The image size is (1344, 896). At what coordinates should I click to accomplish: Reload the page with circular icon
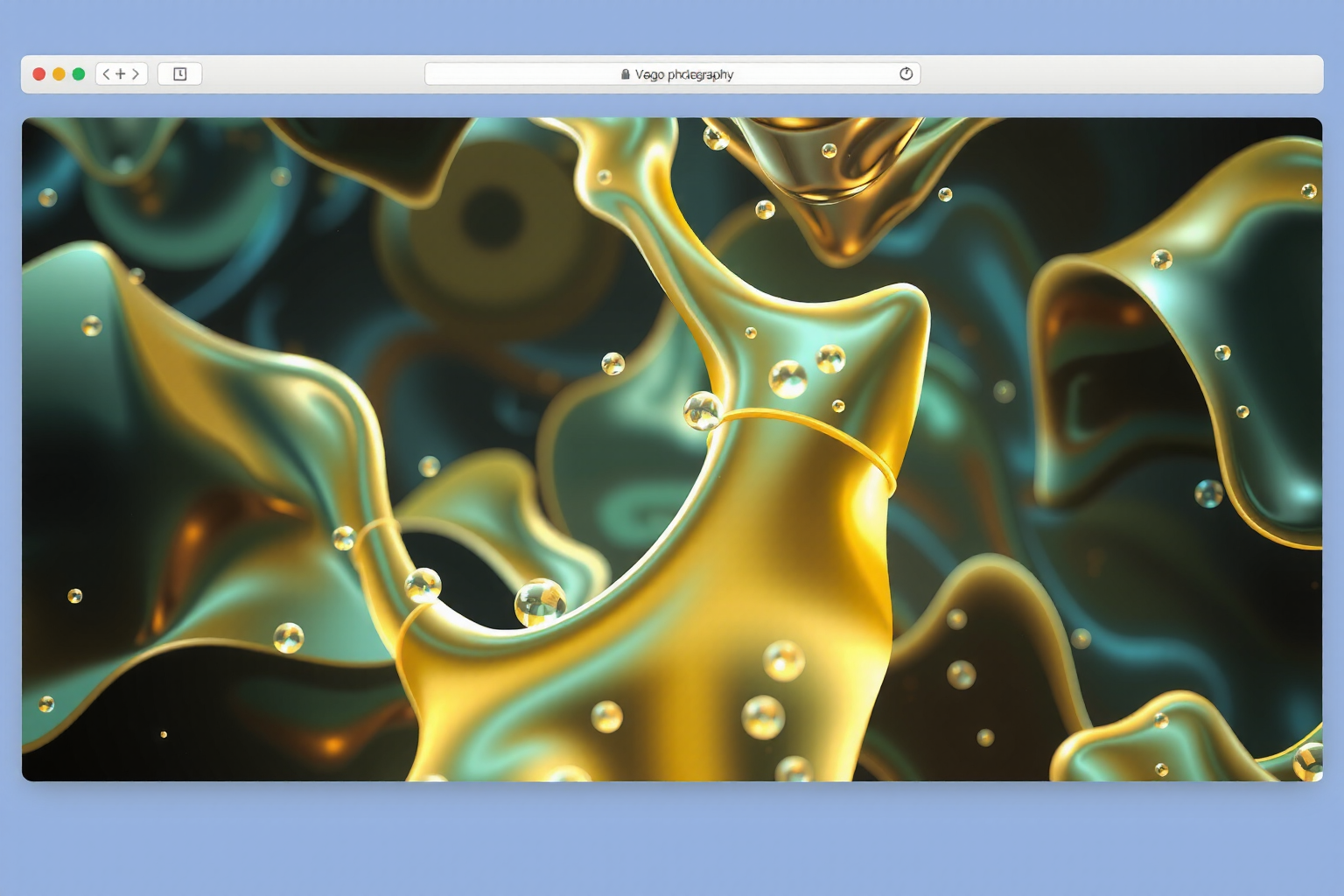tap(906, 74)
